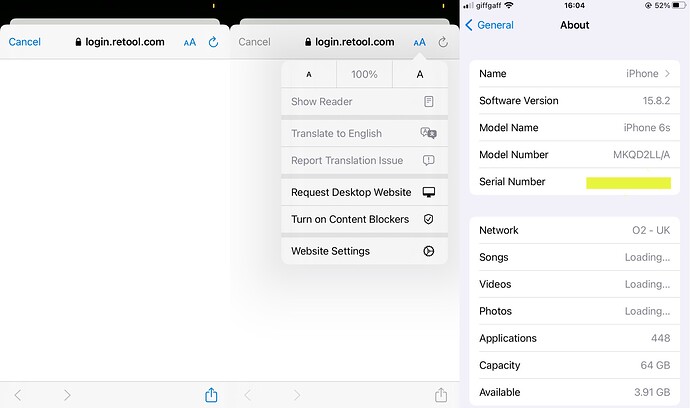Tap the Photos row
Image resolution: width=690 pixels, height=408 pixels.
click(x=574, y=311)
